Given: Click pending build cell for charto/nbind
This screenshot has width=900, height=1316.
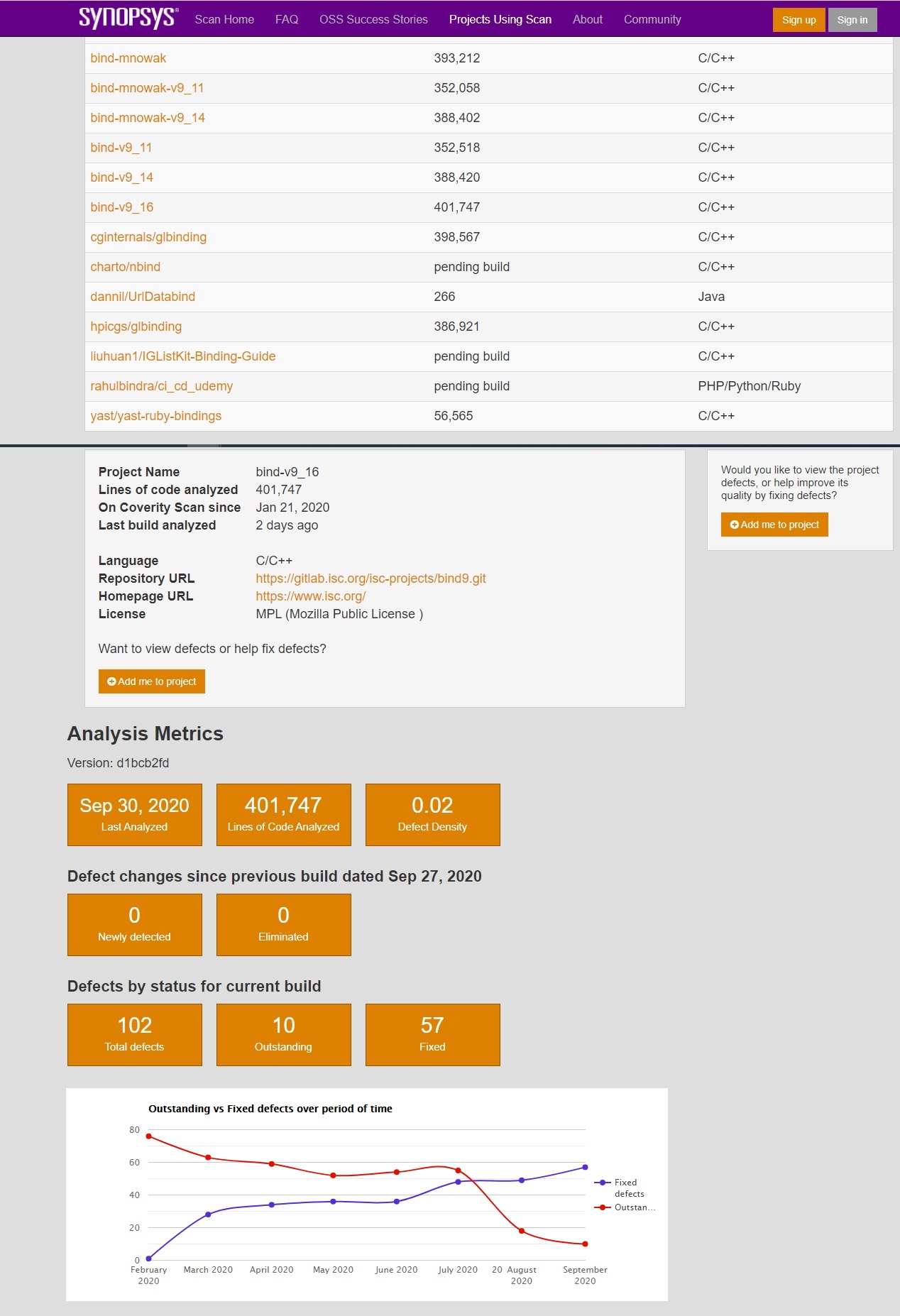Looking at the screenshot, I should tap(472, 267).
